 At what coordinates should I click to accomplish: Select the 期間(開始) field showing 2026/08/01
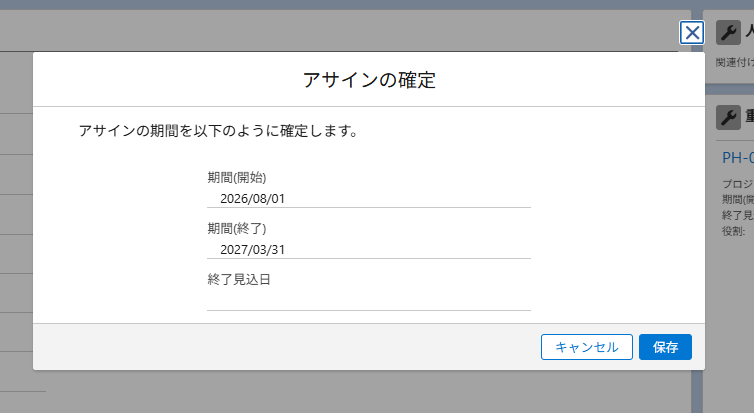(368, 198)
